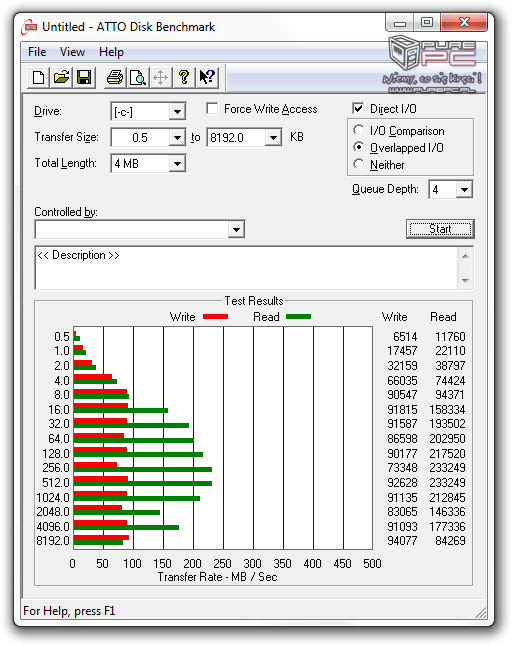Expand the maximum Transfer Size 8192.0 dropdown

pyautogui.click(x=274, y=137)
